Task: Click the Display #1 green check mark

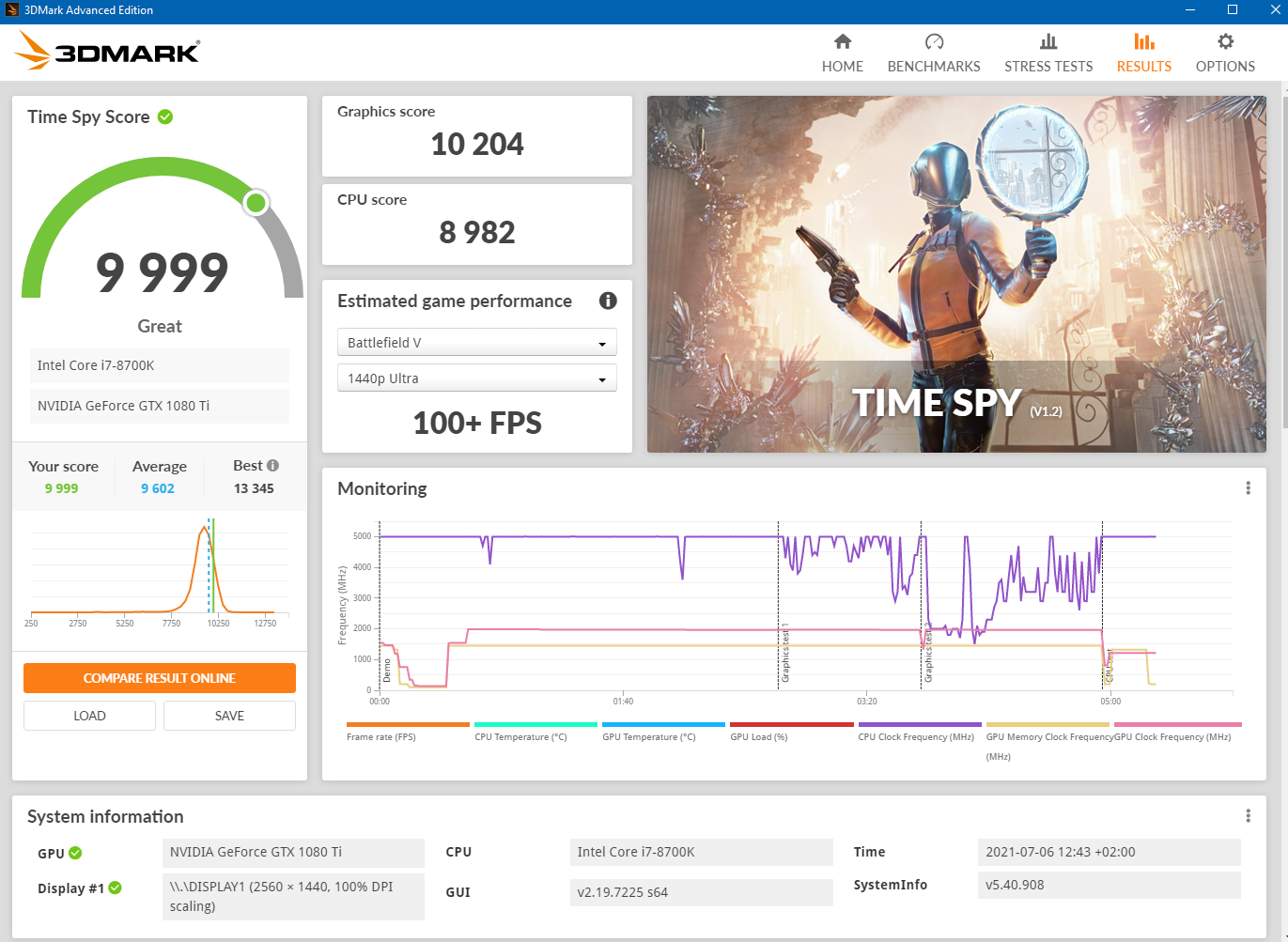Action: (115, 888)
